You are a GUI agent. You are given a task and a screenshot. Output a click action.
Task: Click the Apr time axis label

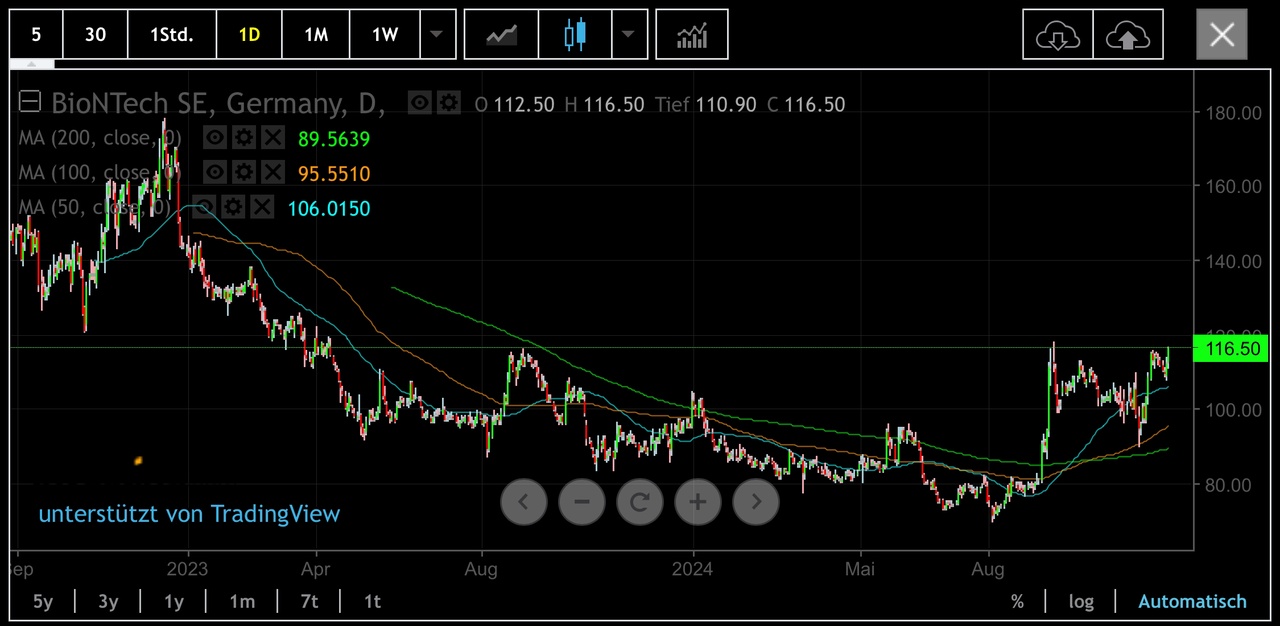coord(316,569)
